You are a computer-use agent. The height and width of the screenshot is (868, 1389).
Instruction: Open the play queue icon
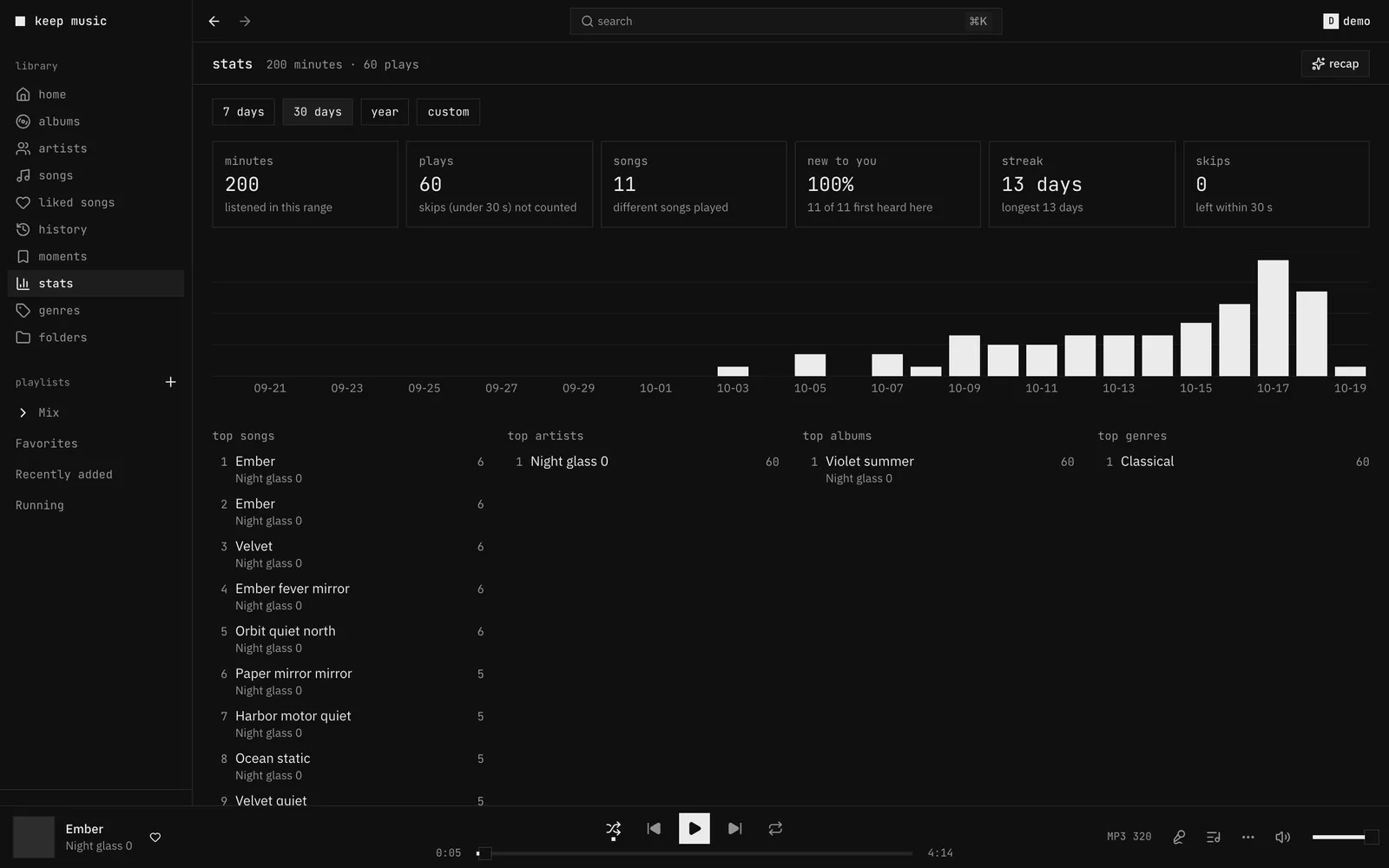pyautogui.click(x=1214, y=837)
